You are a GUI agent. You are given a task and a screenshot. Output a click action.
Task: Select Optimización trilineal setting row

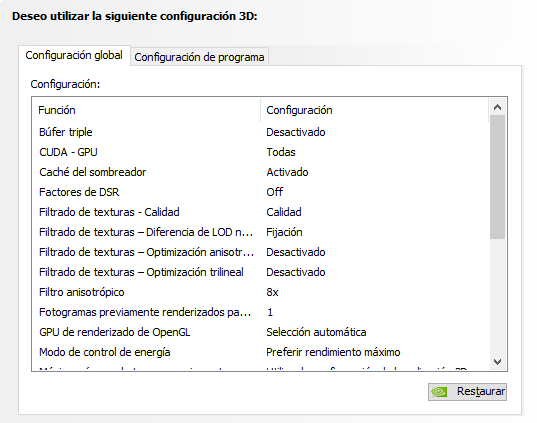(x=260, y=272)
